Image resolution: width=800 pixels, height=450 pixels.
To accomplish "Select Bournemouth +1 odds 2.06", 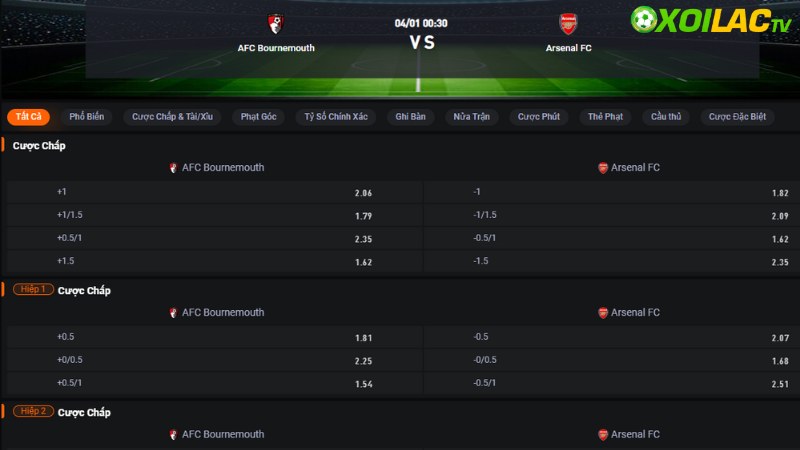I will pos(215,192).
